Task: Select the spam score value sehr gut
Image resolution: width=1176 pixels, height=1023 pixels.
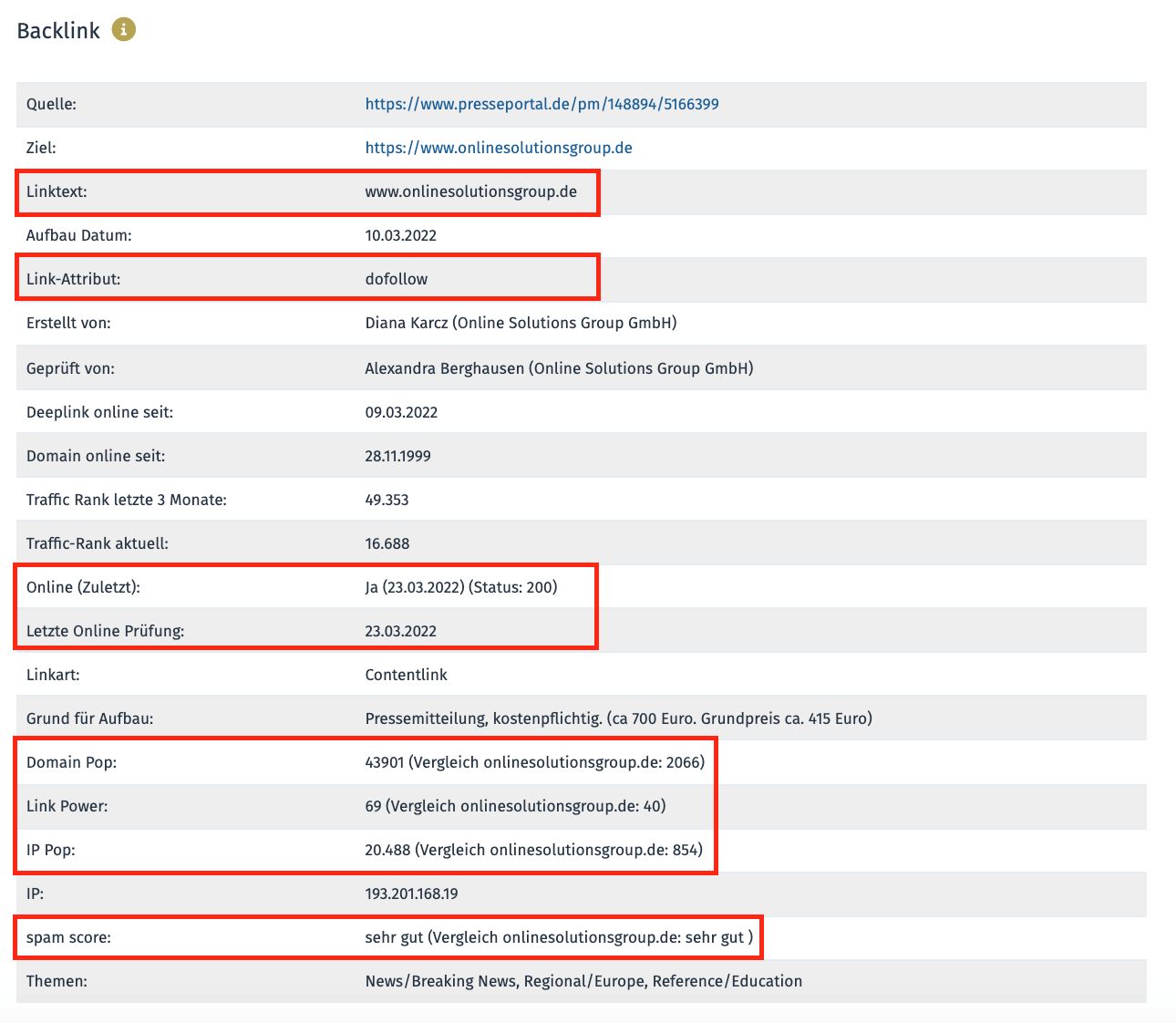Action: pos(394,937)
